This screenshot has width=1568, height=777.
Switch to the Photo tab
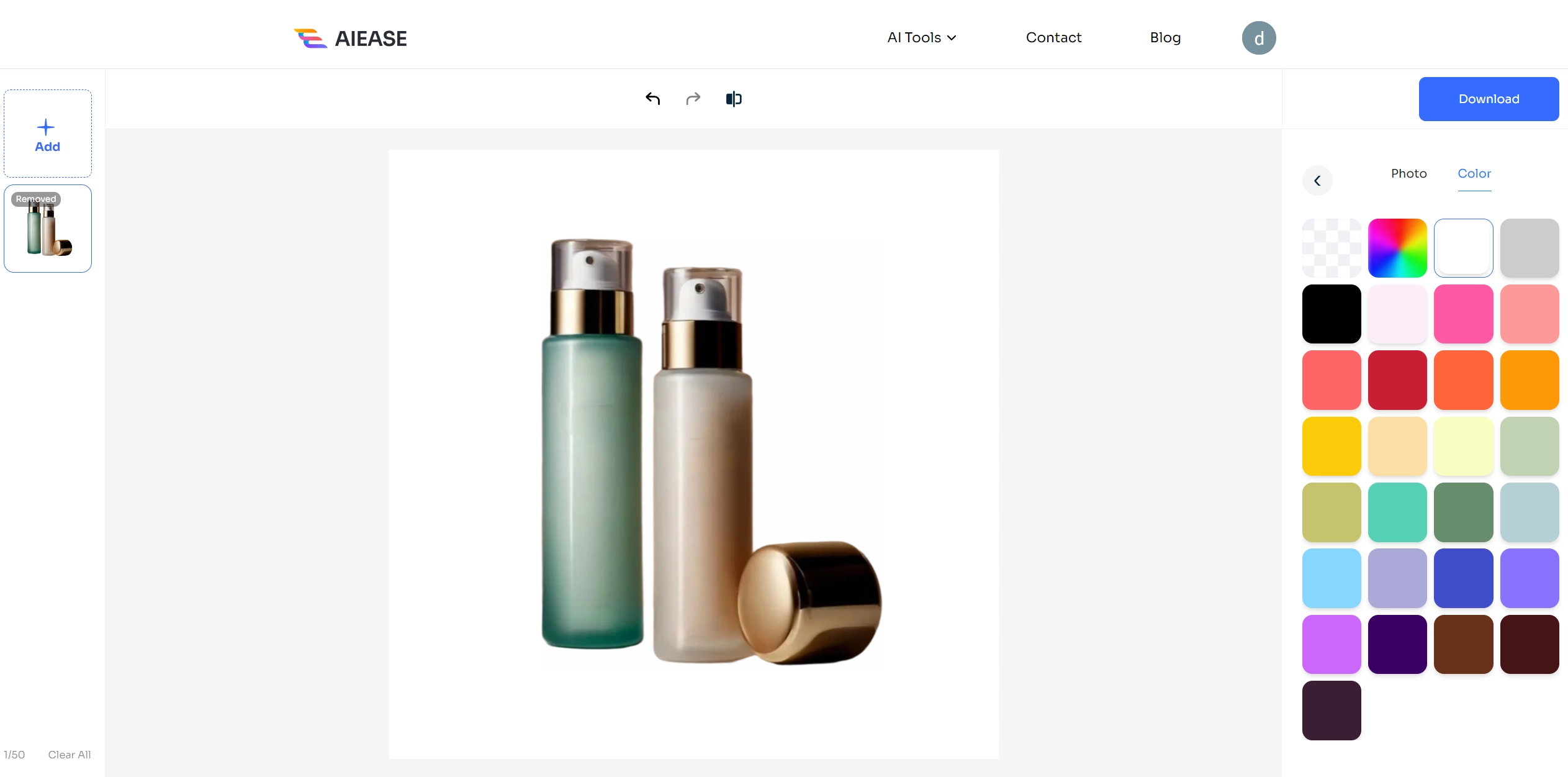pyautogui.click(x=1408, y=174)
